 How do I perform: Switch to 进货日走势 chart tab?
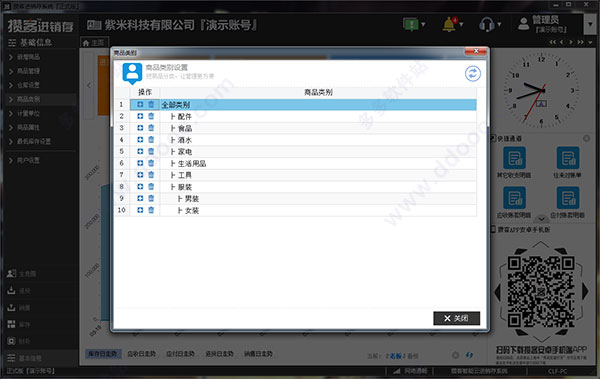pyautogui.click(x=219, y=354)
